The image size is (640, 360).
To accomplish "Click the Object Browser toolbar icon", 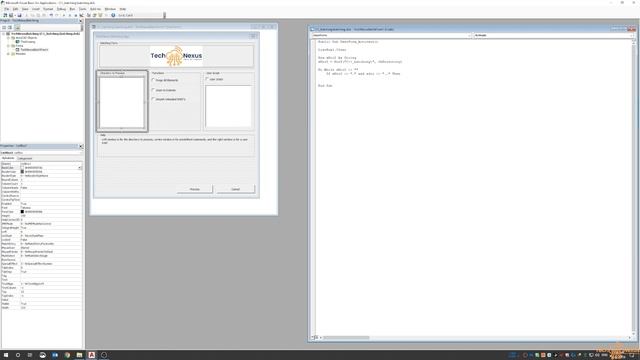I will pos(100,15).
